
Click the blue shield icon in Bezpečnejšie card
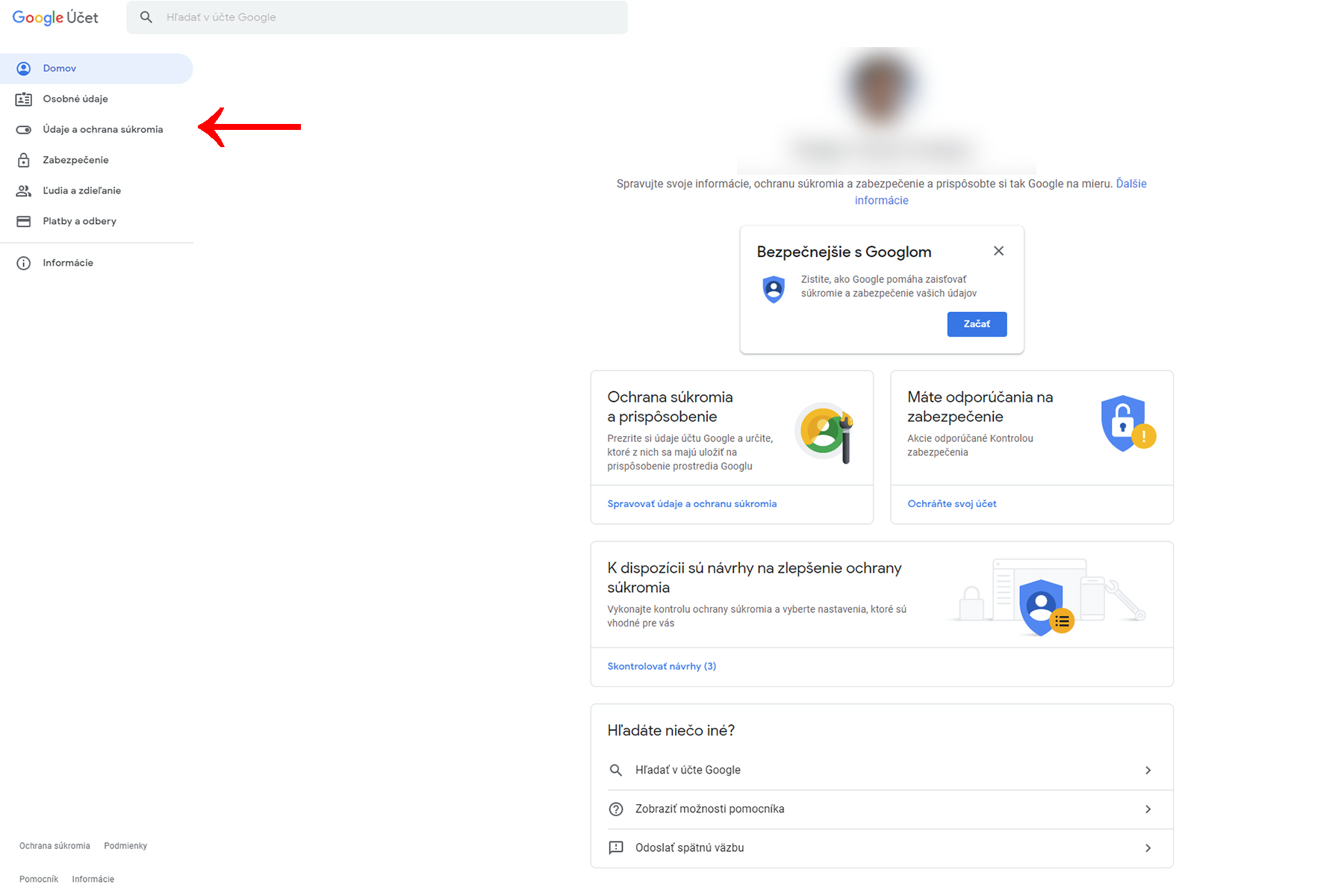[774, 289]
